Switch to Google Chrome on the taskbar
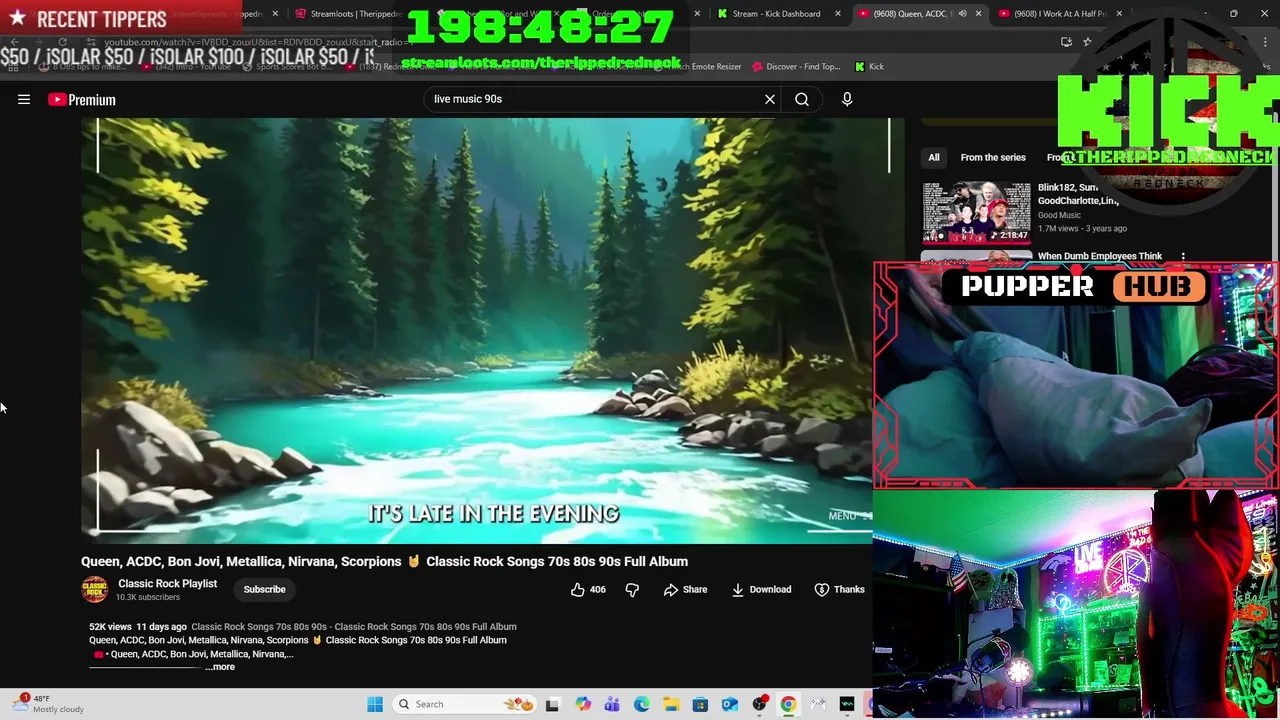The image size is (1280, 720). click(x=788, y=704)
